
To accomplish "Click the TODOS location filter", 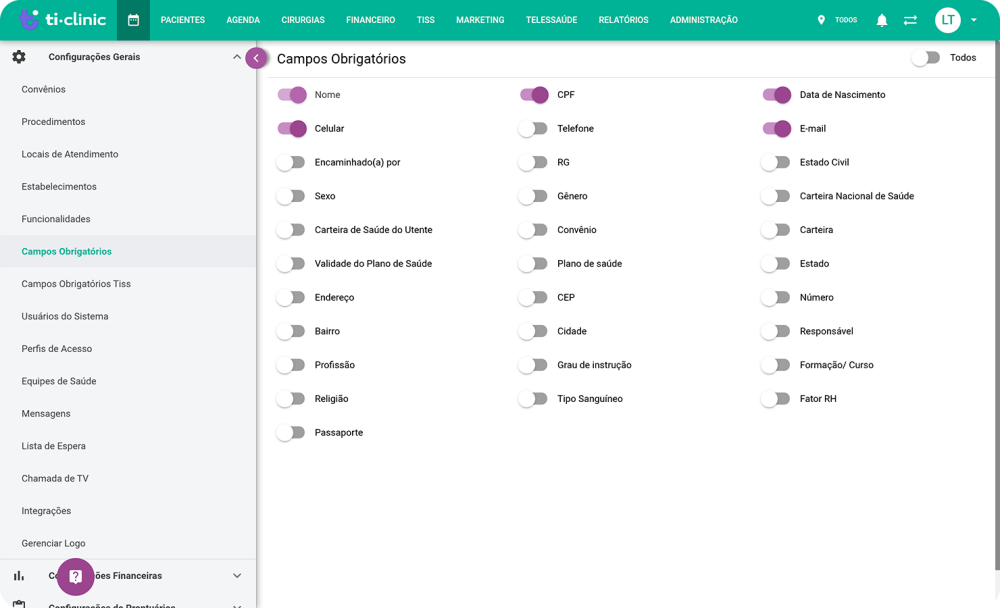I will tap(846, 20).
